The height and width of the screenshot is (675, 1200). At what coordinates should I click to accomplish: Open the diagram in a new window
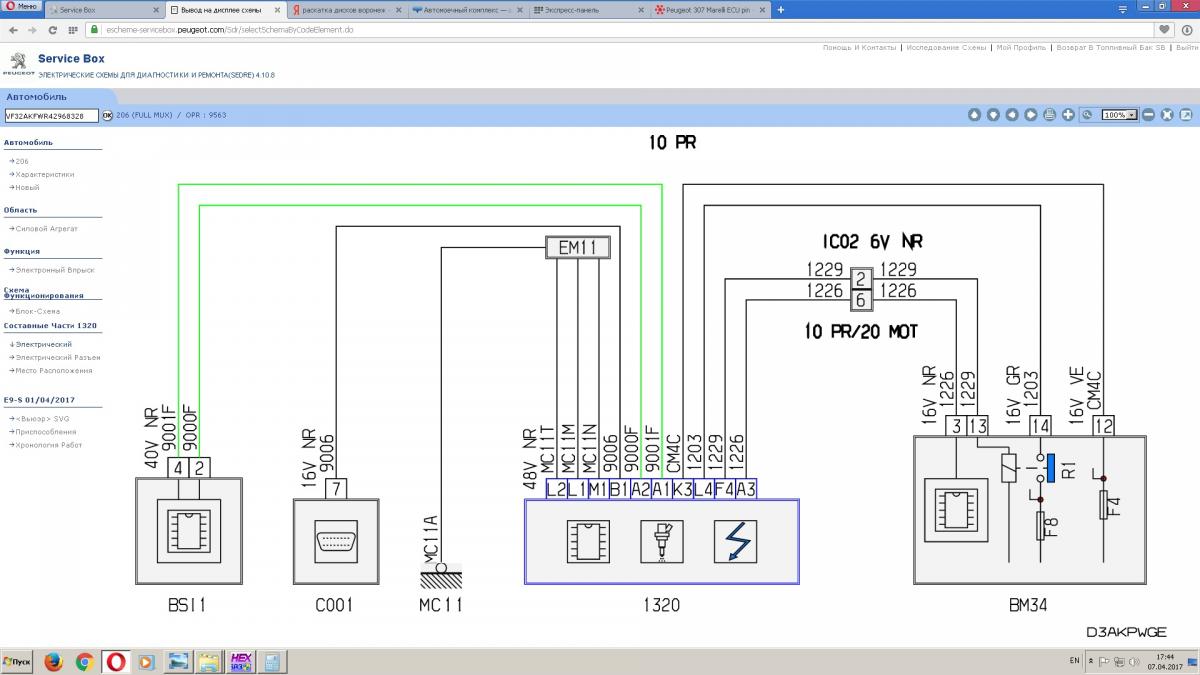click(1186, 115)
